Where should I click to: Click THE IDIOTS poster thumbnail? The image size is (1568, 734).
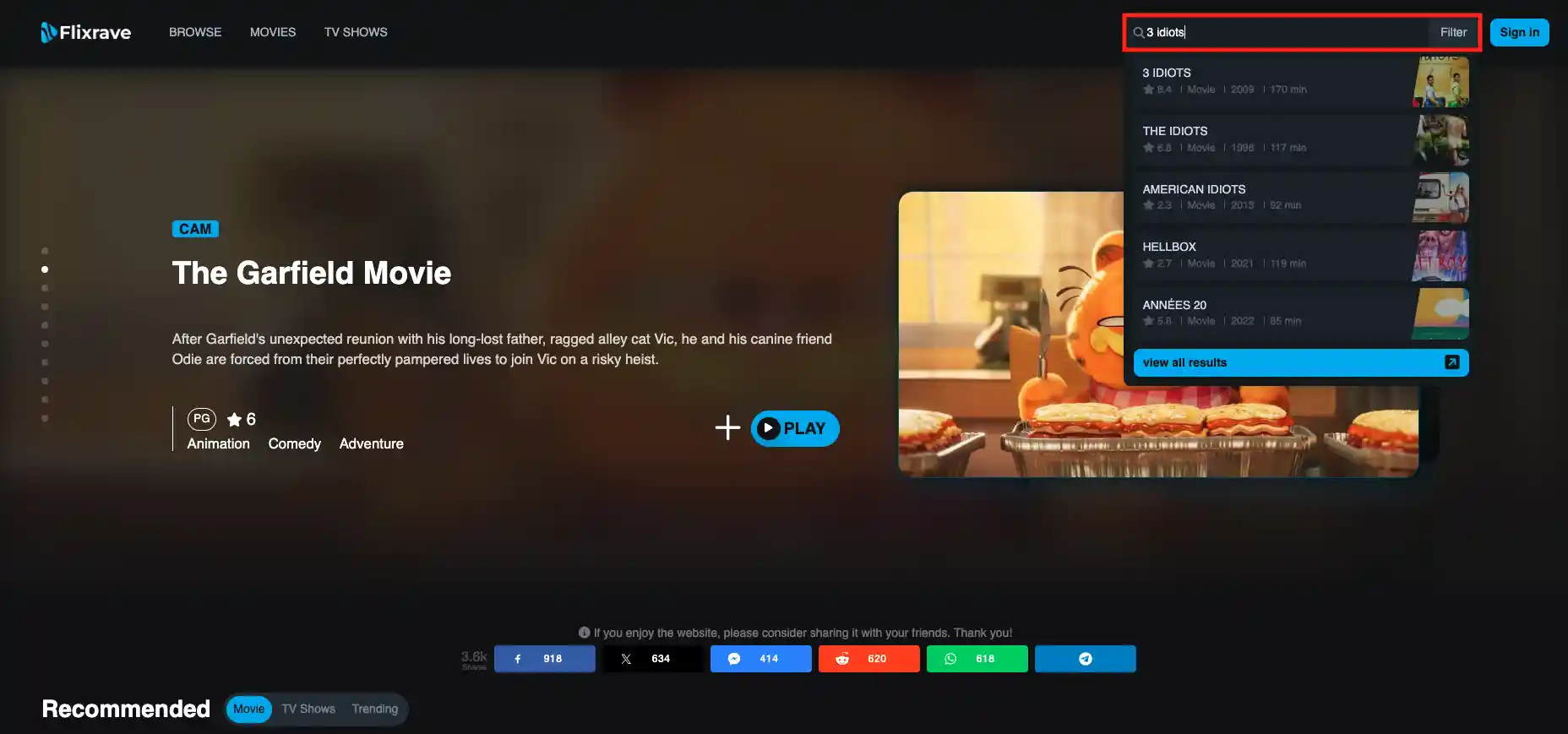coord(1441,139)
